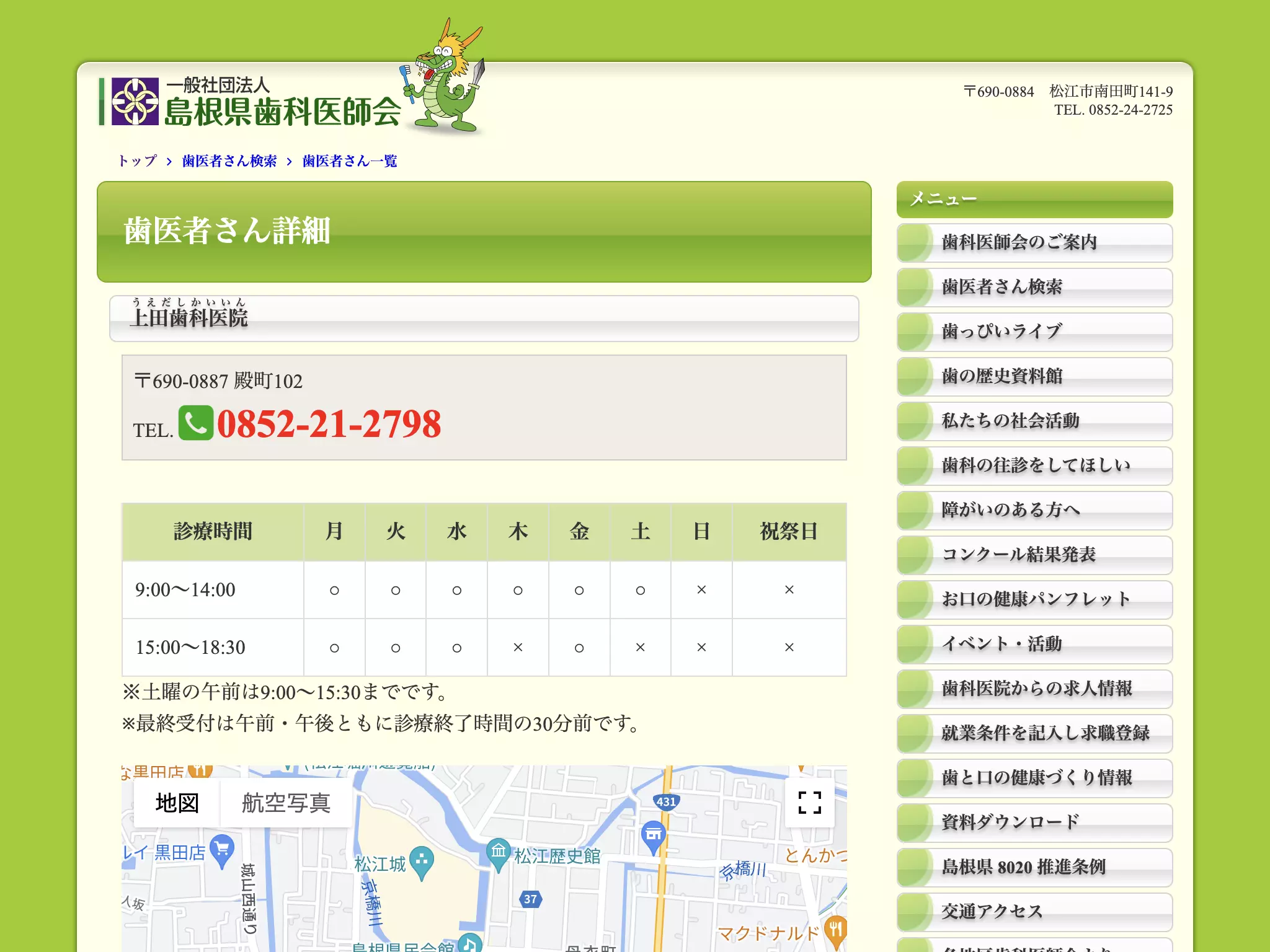Viewport: 1270px width, 952px height.
Task: Open 歯の歴史資料館 menu item
Action: (1034, 376)
